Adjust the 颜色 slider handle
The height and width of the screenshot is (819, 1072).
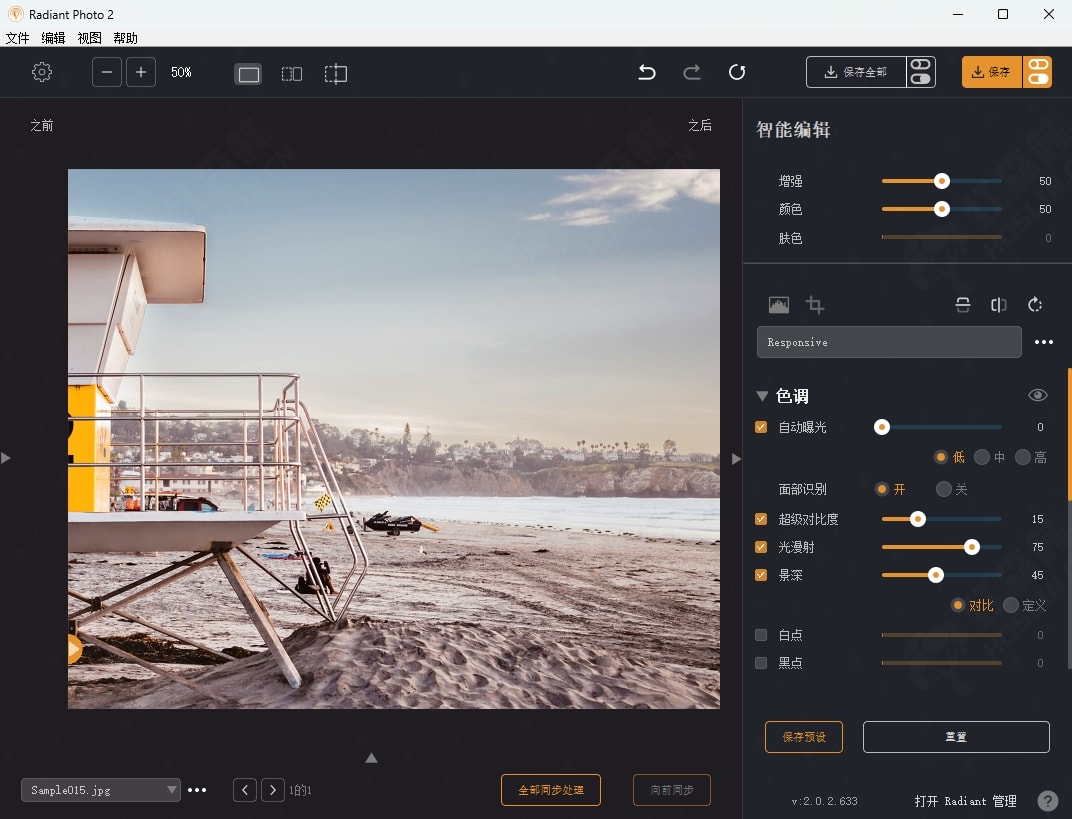pos(941,209)
